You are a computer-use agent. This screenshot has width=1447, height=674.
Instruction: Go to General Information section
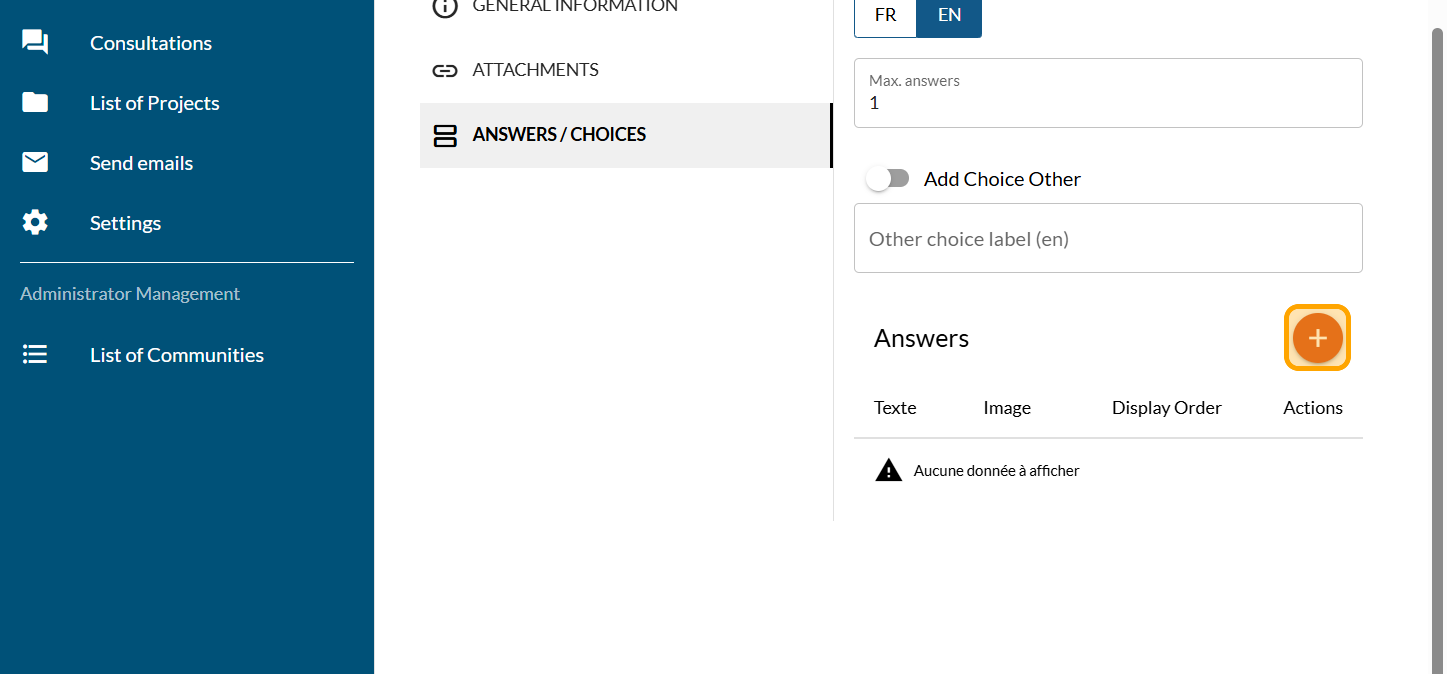[x=574, y=7]
